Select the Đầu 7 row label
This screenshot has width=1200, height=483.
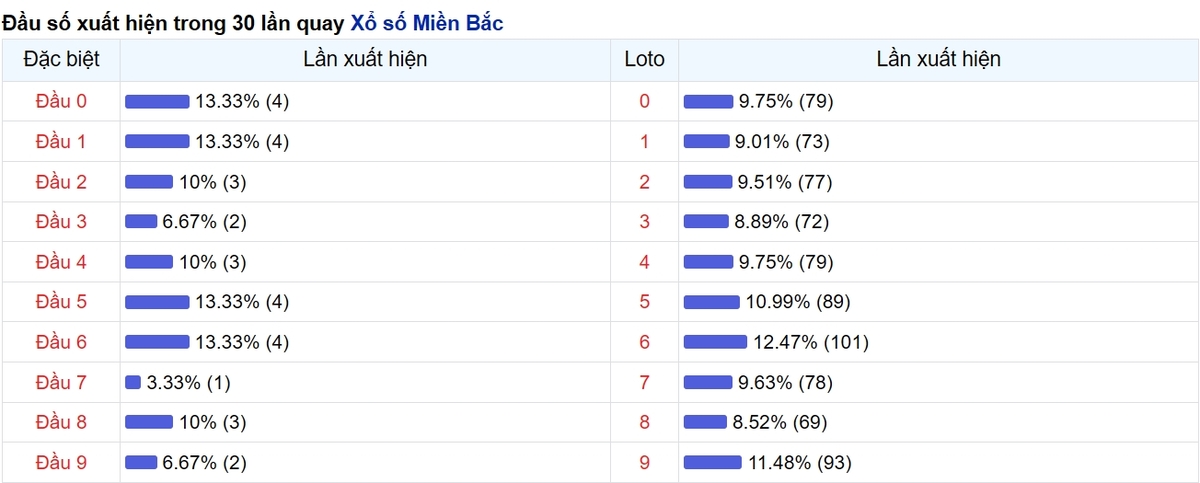pyautogui.click(x=61, y=382)
